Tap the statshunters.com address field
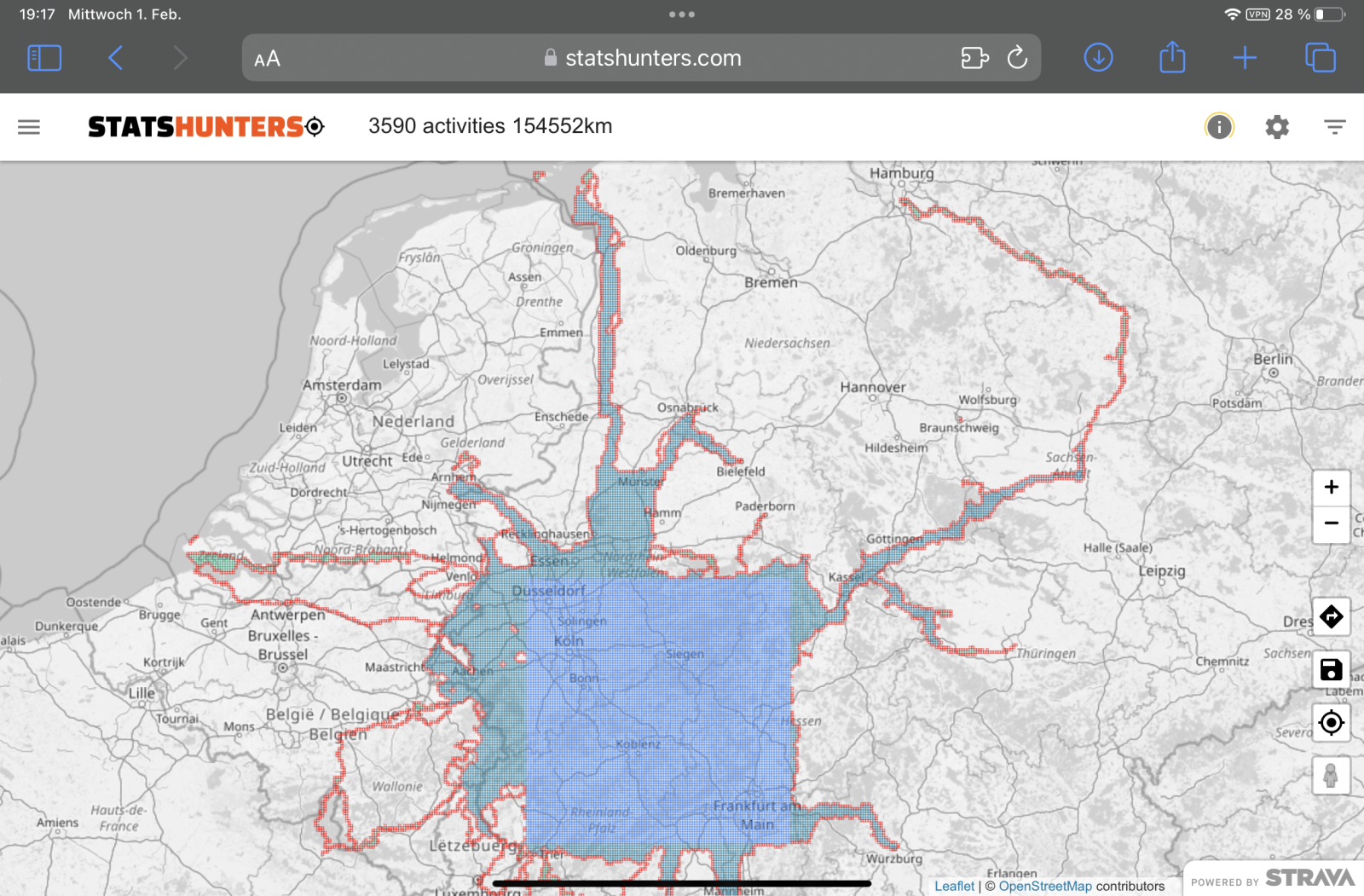 pos(641,58)
